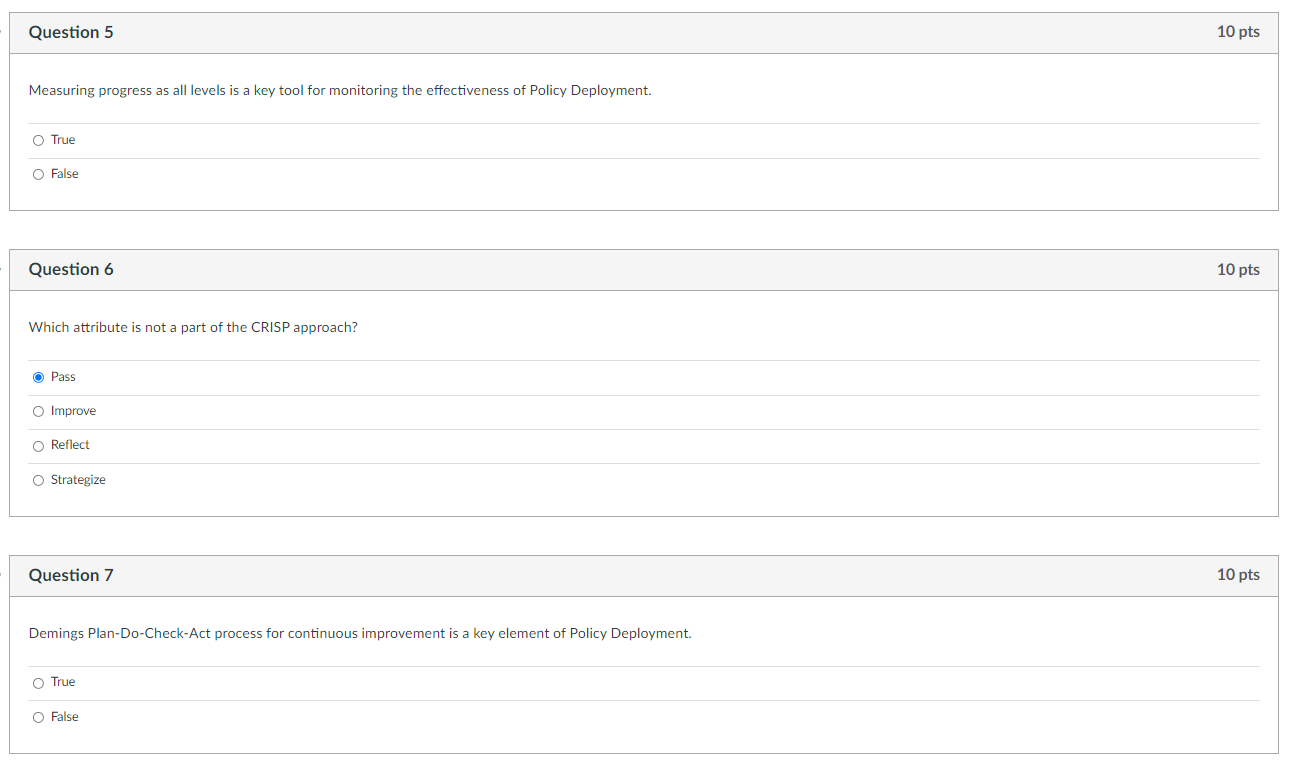Click the Plan-Do-Check-Act statement text
The width and height of the screenshot is (1297, 777).
(359, 633)
